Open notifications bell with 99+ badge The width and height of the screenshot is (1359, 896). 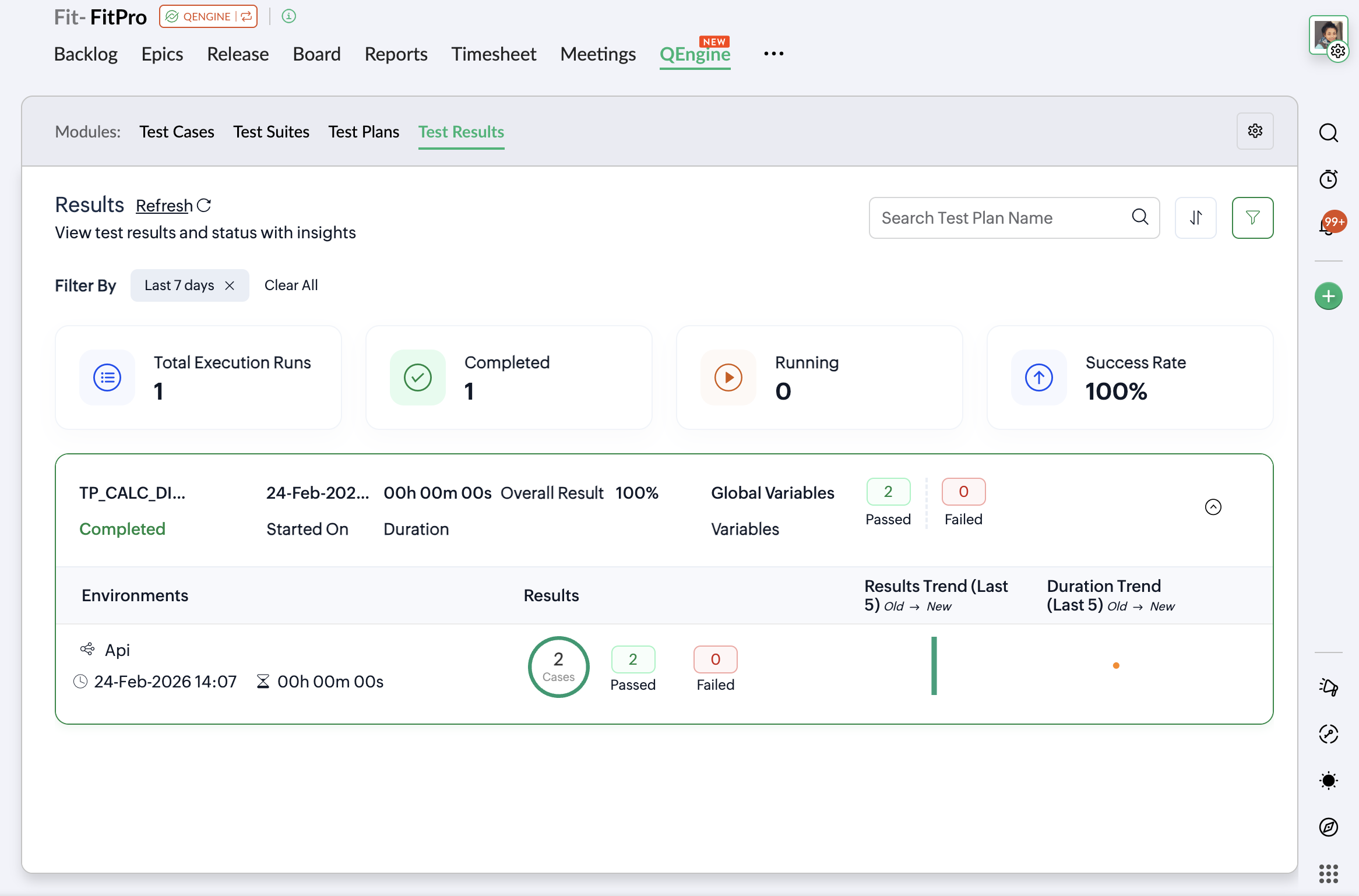tap(1328, 224)
